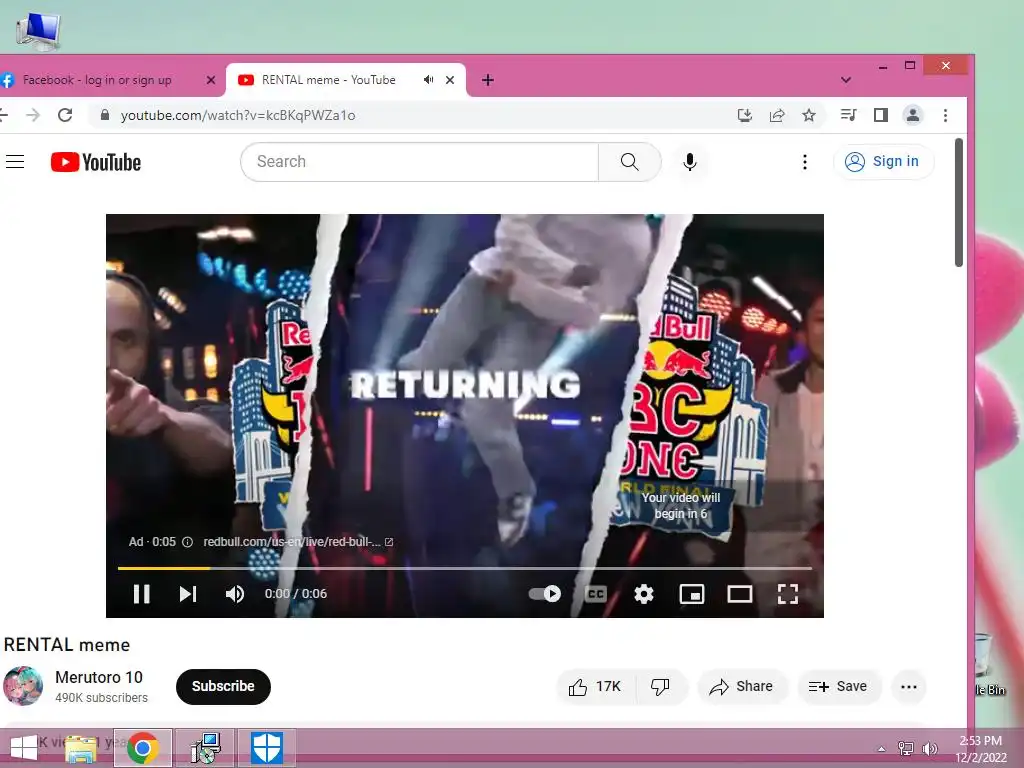Screen dimensions: 1024x768
Task: Click the video progress bar
Action: (464, 568)
